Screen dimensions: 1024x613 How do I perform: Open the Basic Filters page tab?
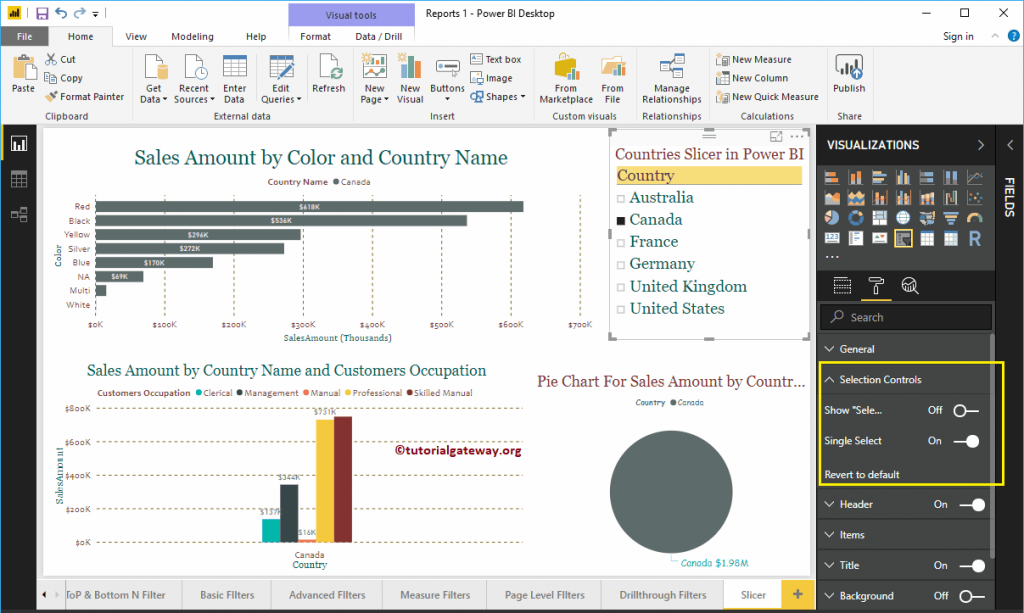pos(226,594)
